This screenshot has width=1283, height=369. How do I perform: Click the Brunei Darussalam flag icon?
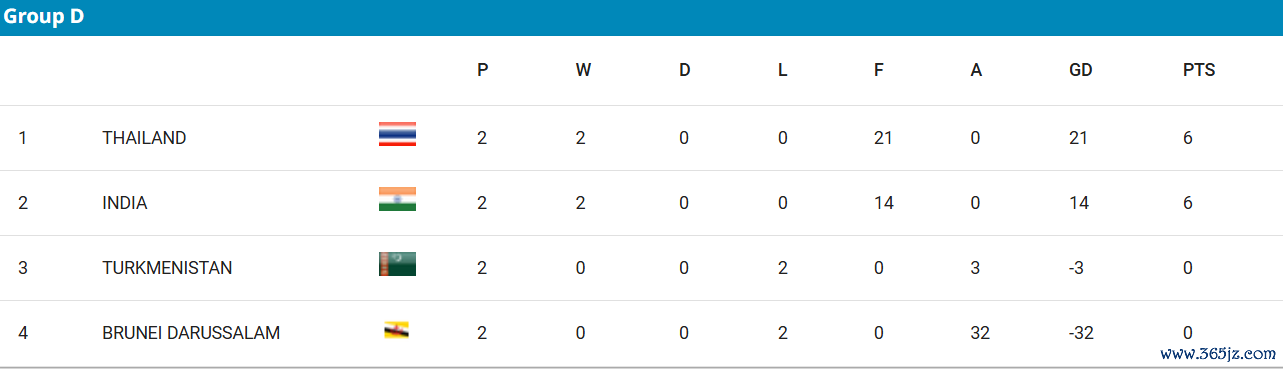tap(397, 329)
